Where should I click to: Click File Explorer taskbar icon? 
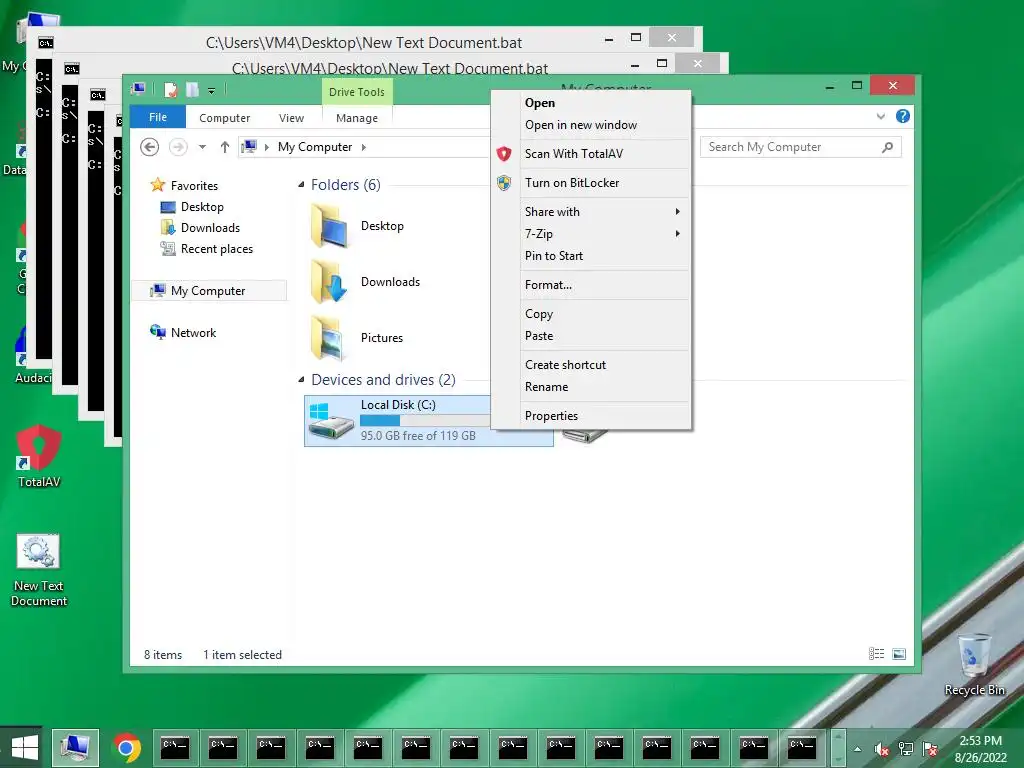tap(75, 748)
